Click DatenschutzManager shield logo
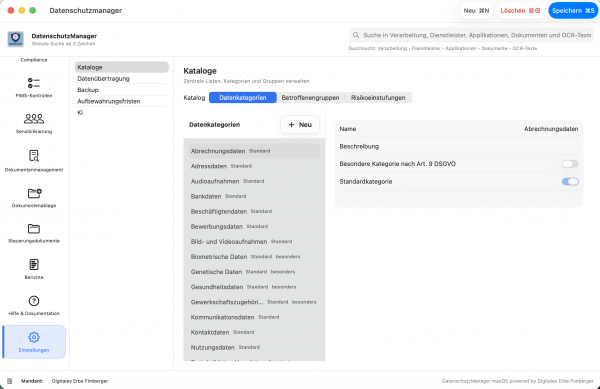The width and height of the screenshot is (600, 389). [16, 39]
